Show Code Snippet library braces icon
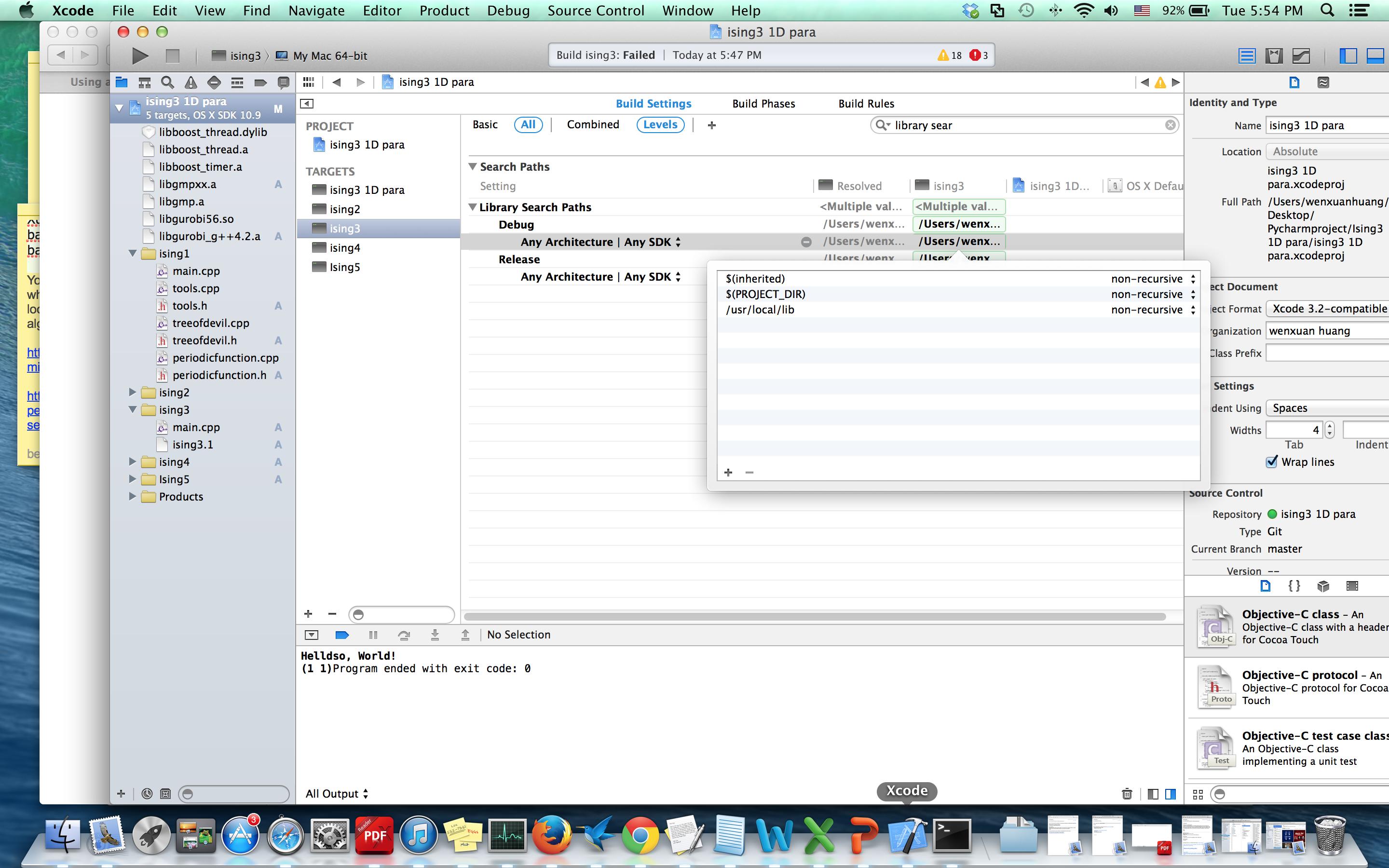The height and width of the screenshot is (868, 1389). click(x=1294, y=585)
